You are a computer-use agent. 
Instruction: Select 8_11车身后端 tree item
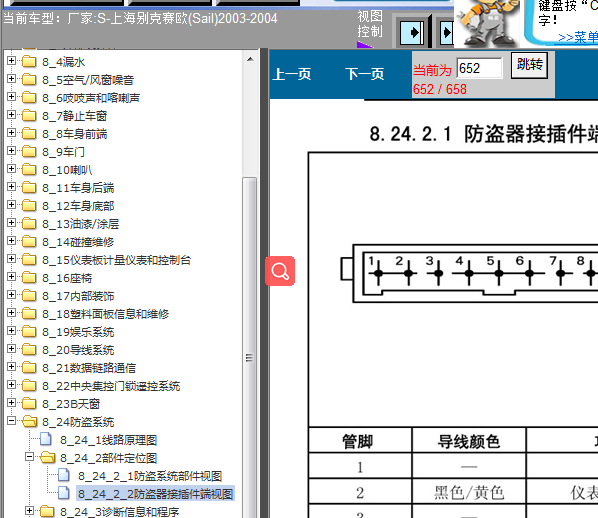[78, 188]
